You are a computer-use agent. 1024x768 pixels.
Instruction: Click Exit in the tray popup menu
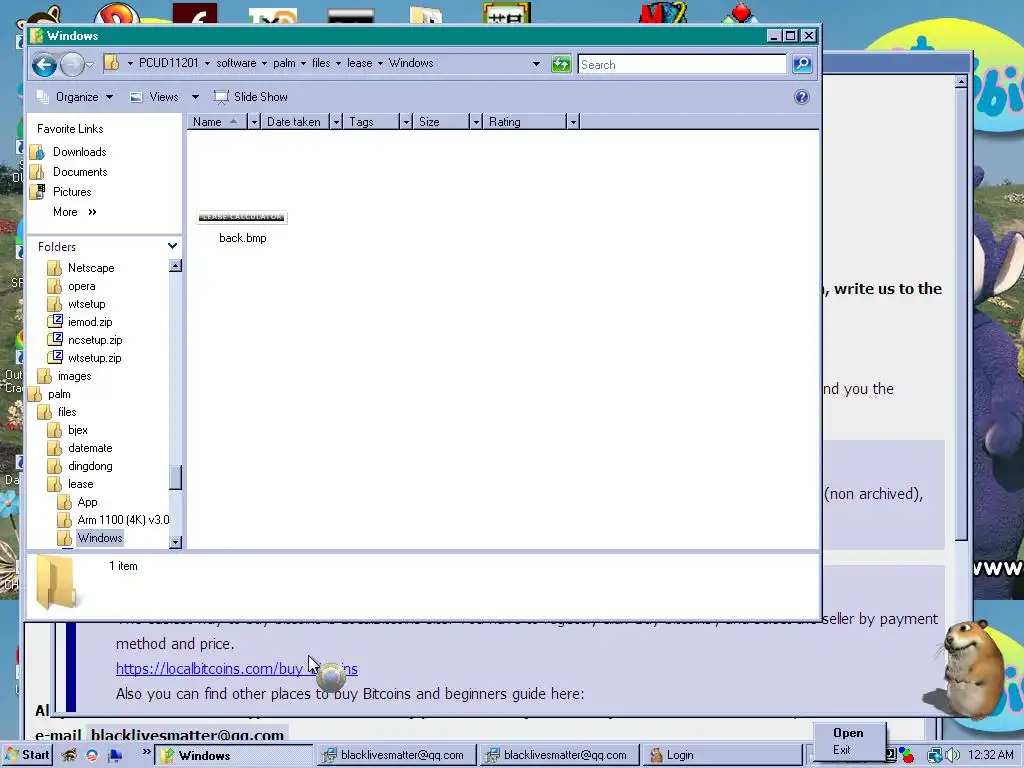point(841,750)
